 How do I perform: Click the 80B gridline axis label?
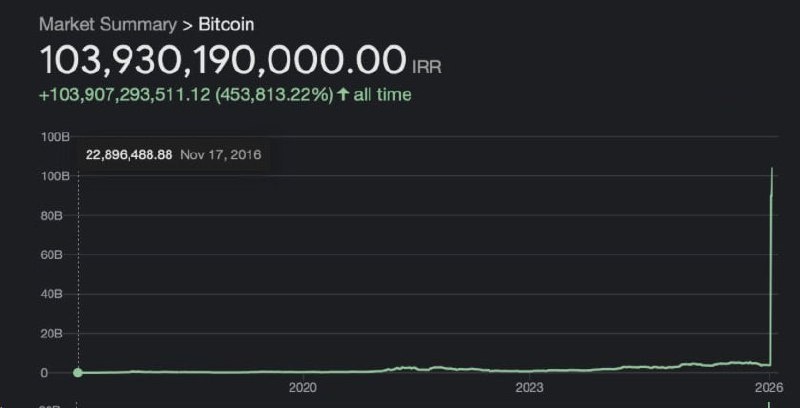coord(51,215)
